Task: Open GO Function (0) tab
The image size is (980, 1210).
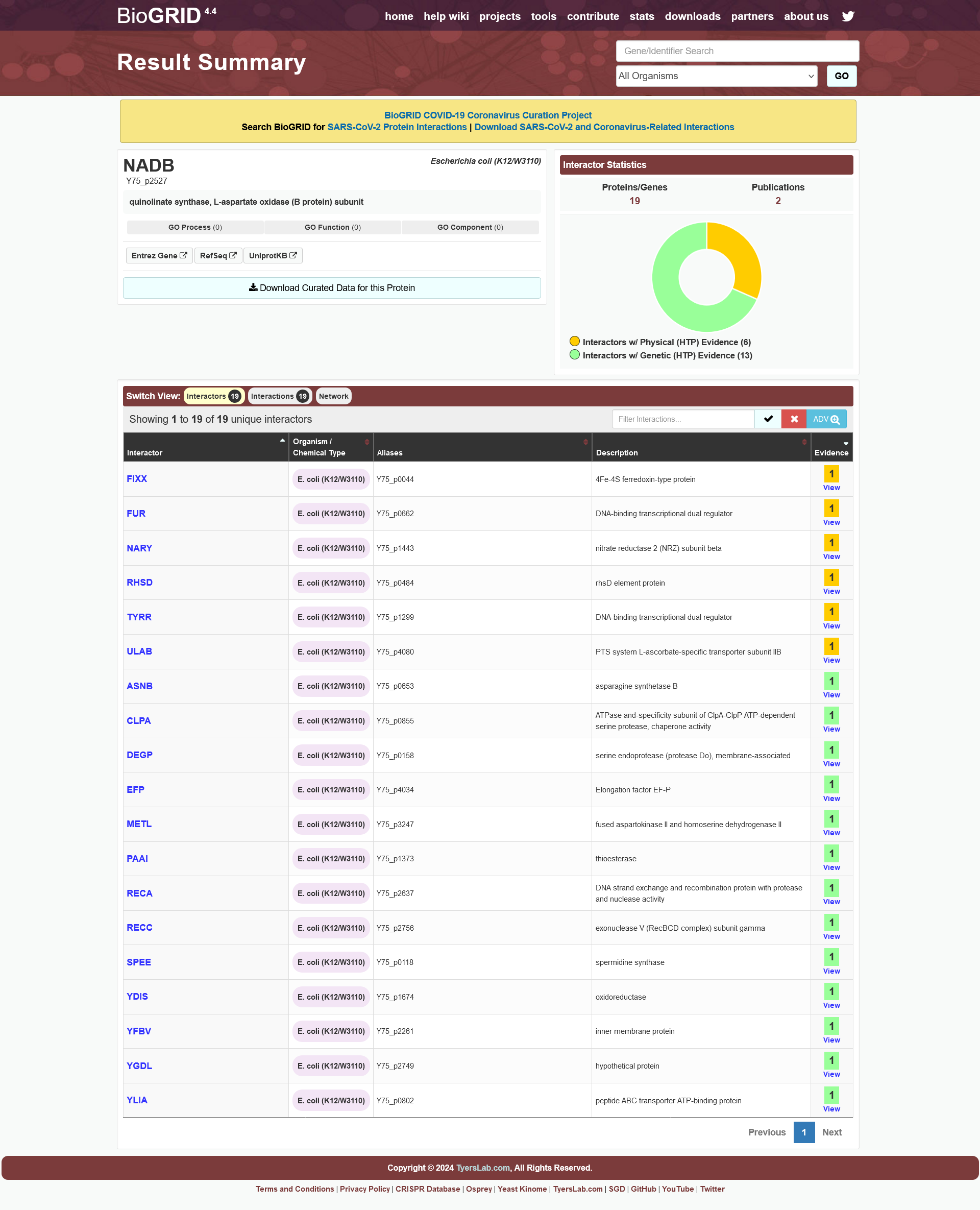Action: click(x=332, y=228)
